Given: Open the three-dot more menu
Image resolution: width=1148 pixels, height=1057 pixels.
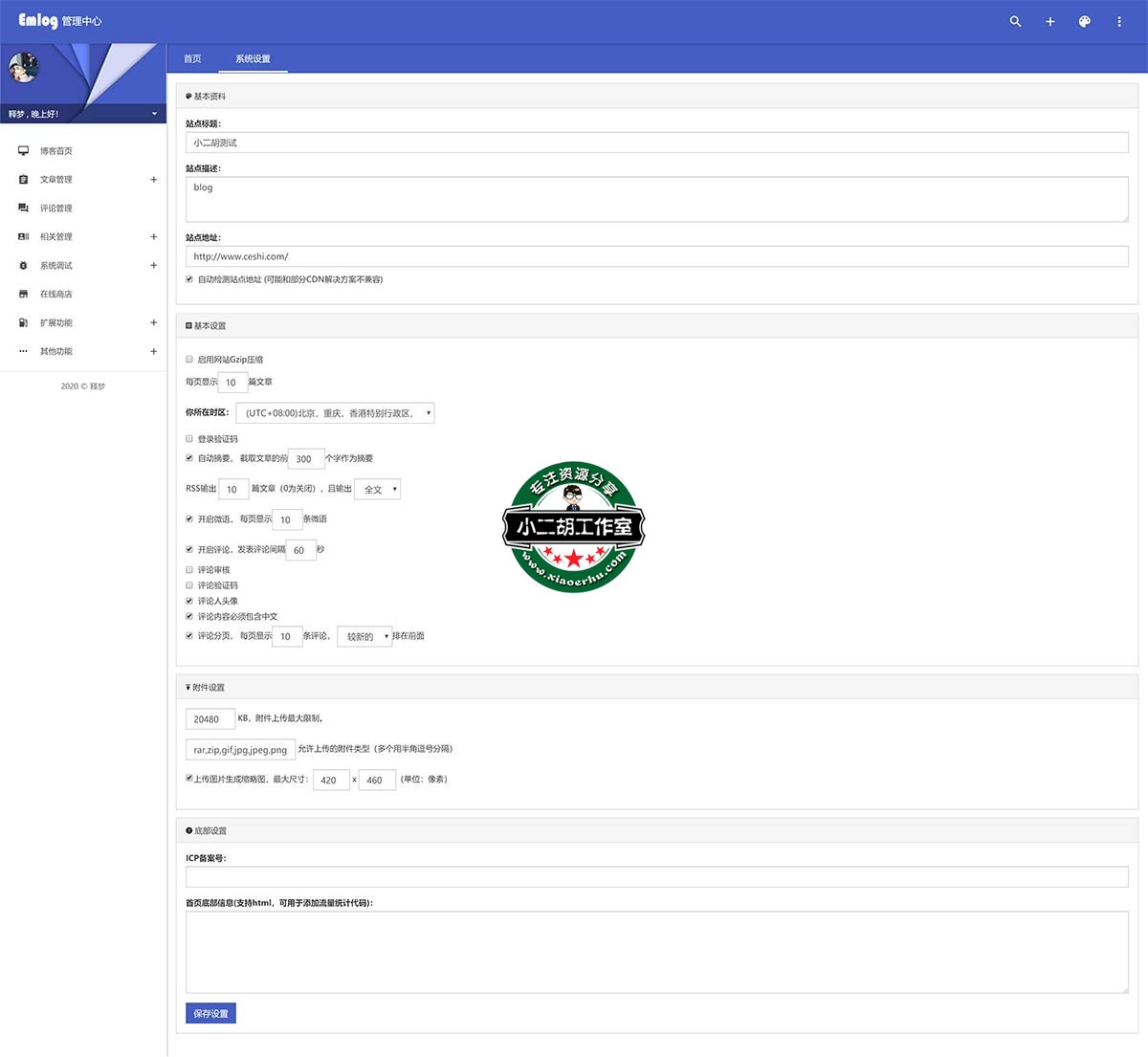Looking at the screenshot, I should point(1118,21).
